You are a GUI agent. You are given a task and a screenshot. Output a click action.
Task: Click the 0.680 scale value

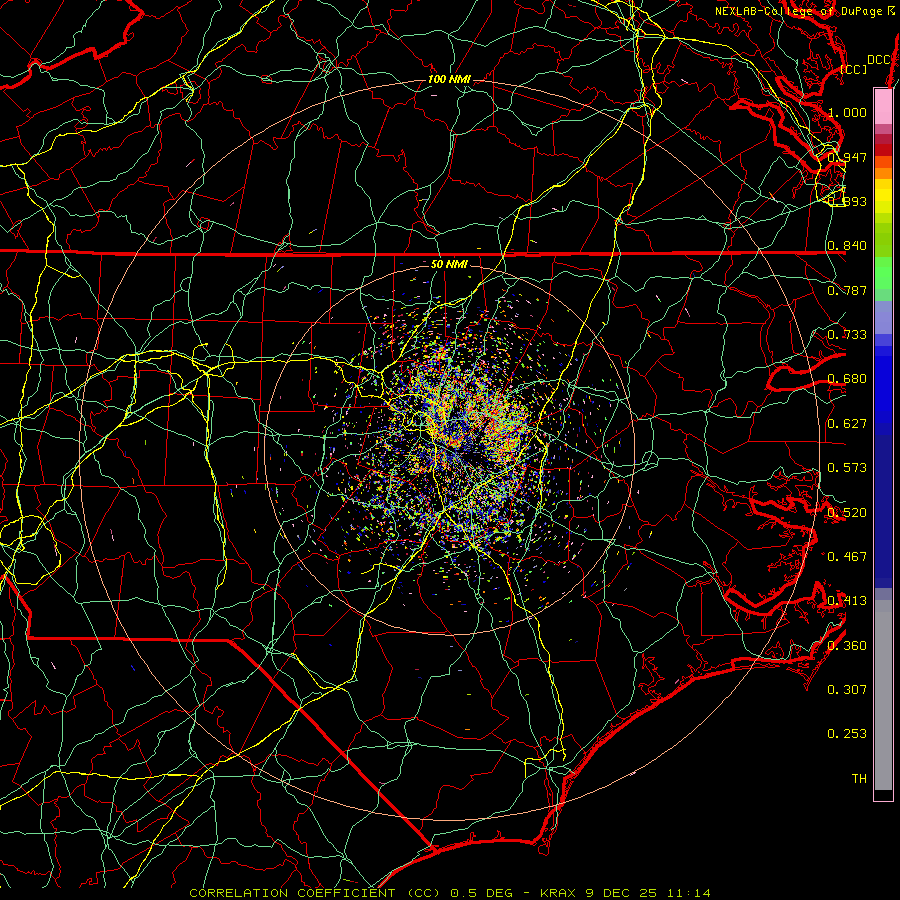click(848, 379)
